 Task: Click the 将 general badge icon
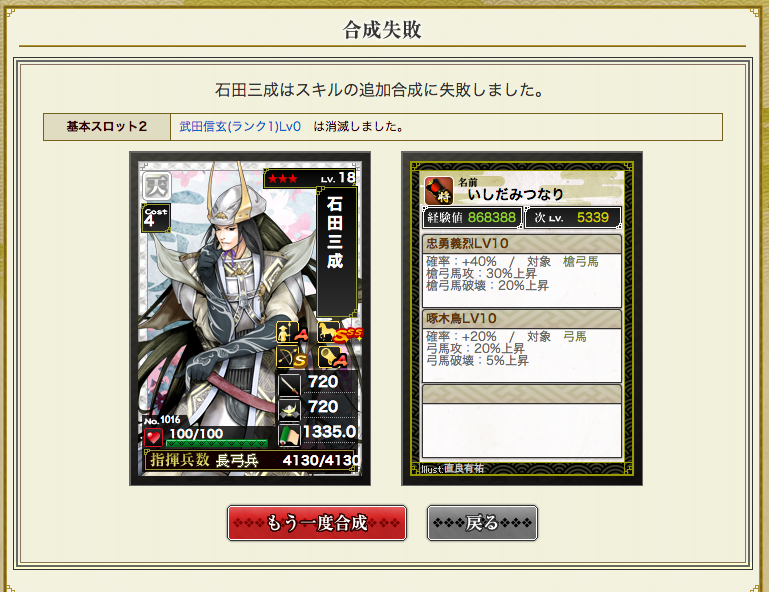tap(438, 190)
